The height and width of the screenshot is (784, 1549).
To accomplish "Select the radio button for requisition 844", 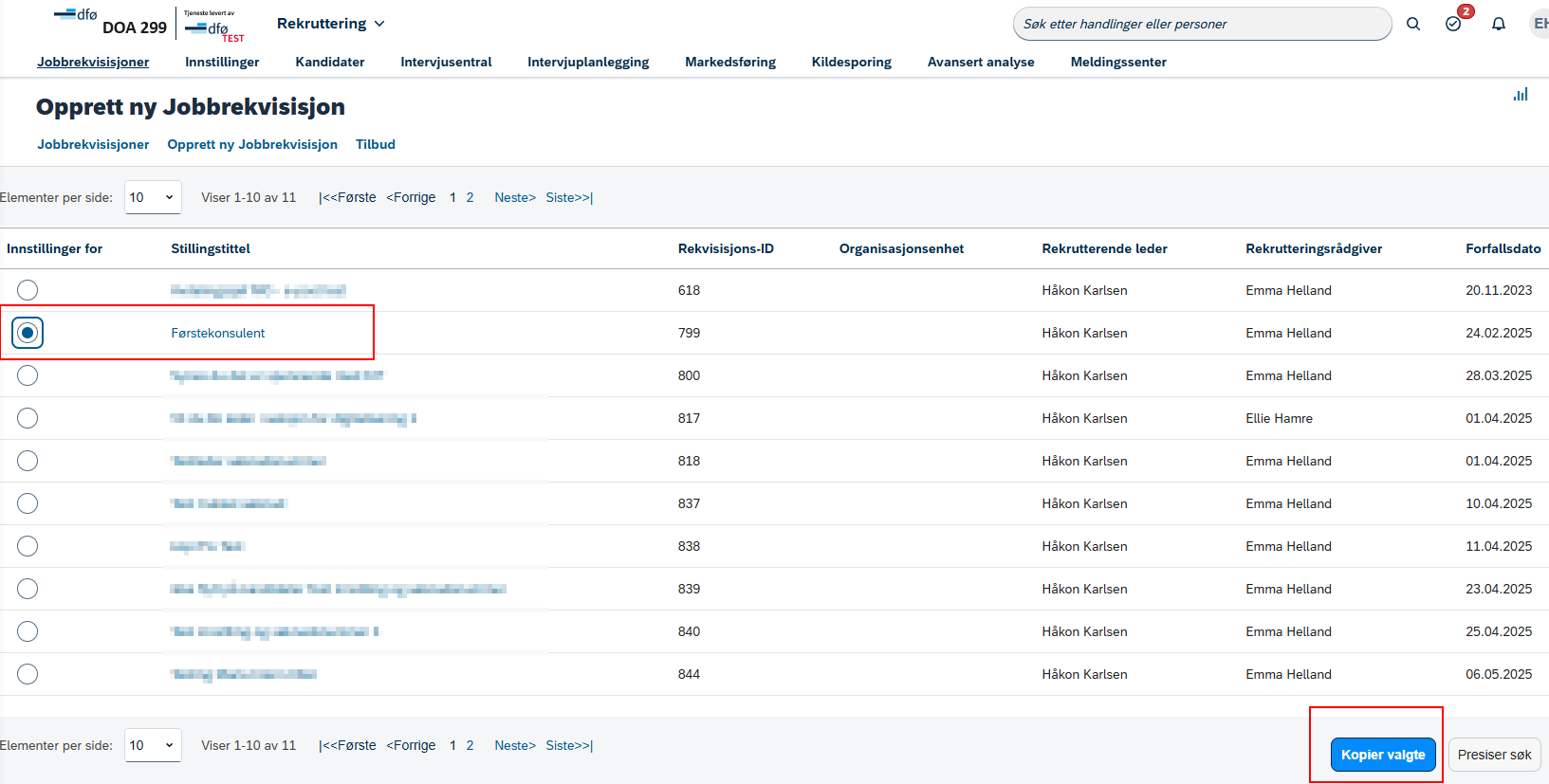I will point(28,674).
